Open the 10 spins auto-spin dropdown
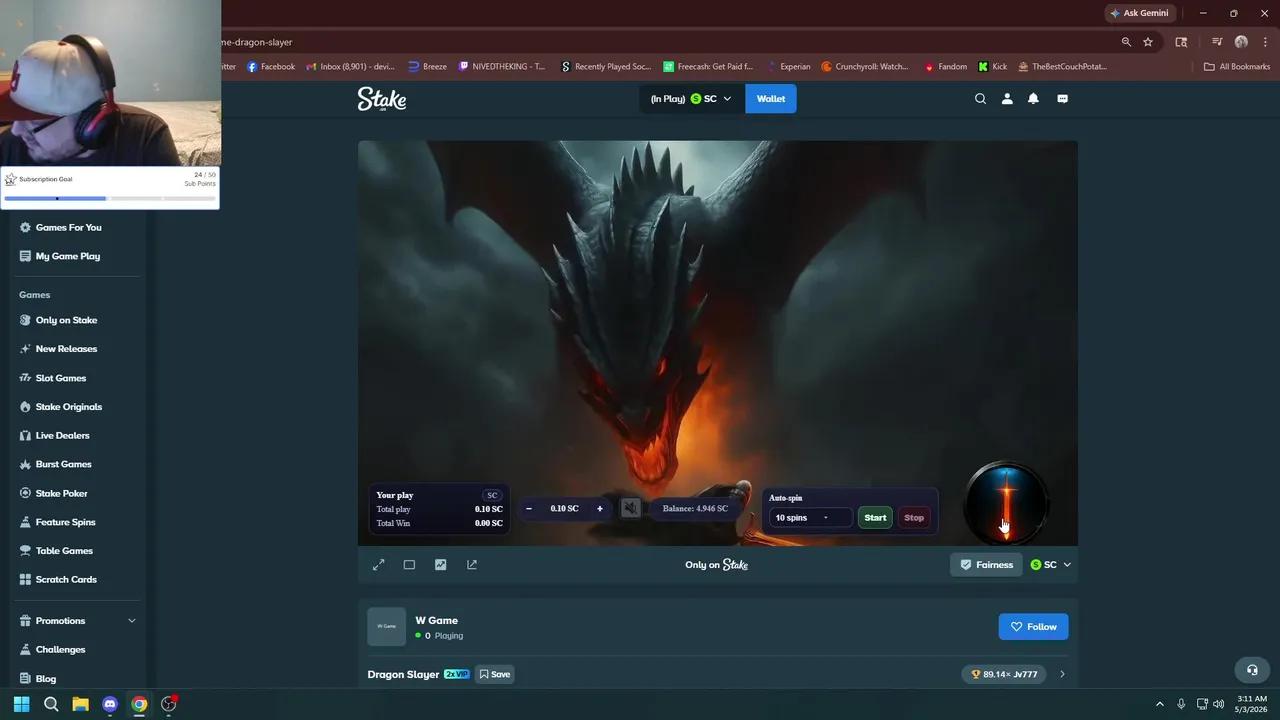This screenshot has width=1280, height=720. click(810, 518)
